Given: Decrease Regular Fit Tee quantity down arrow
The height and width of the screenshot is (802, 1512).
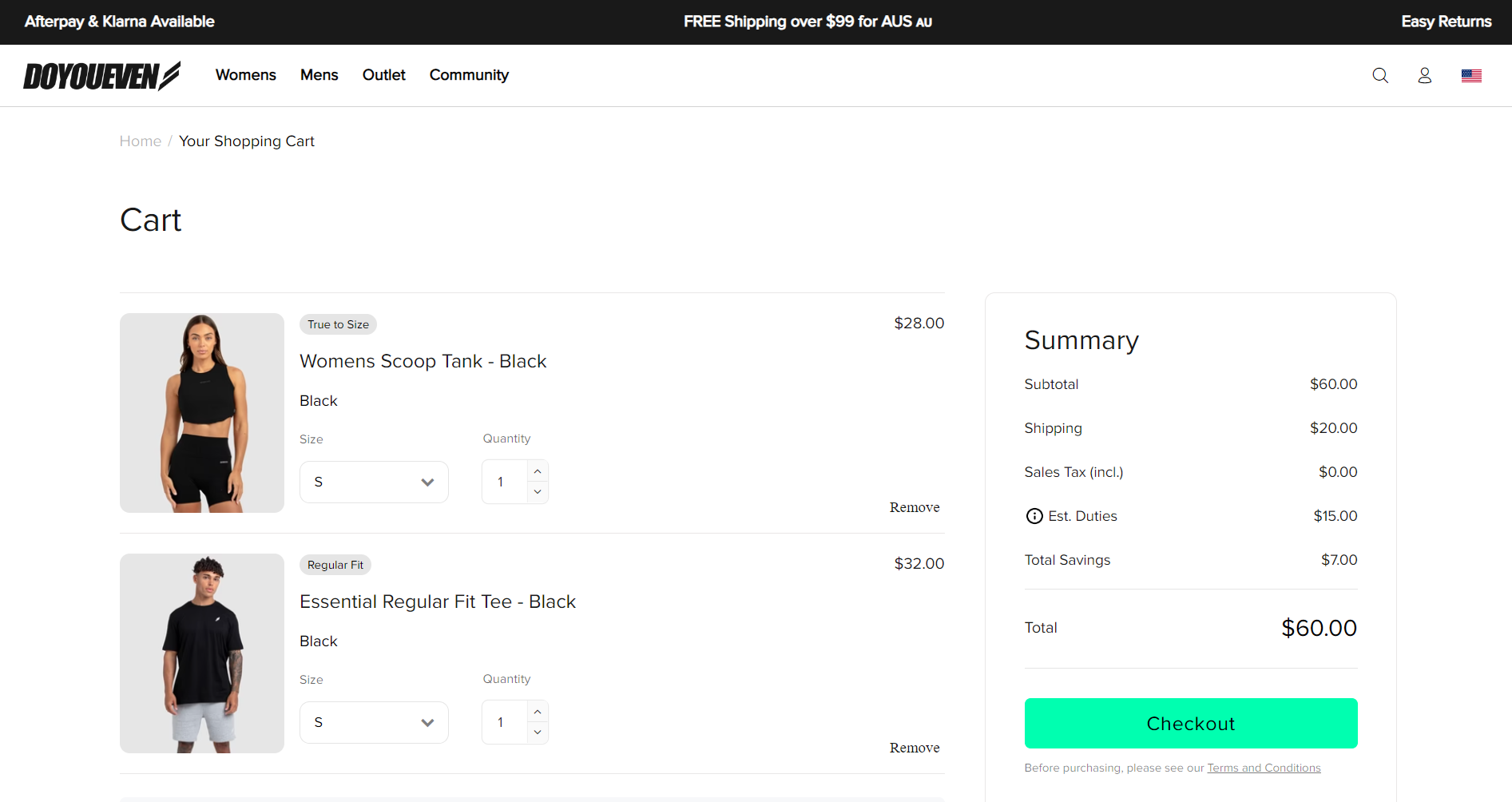Looking at the screenshot, I should [538, 733].
